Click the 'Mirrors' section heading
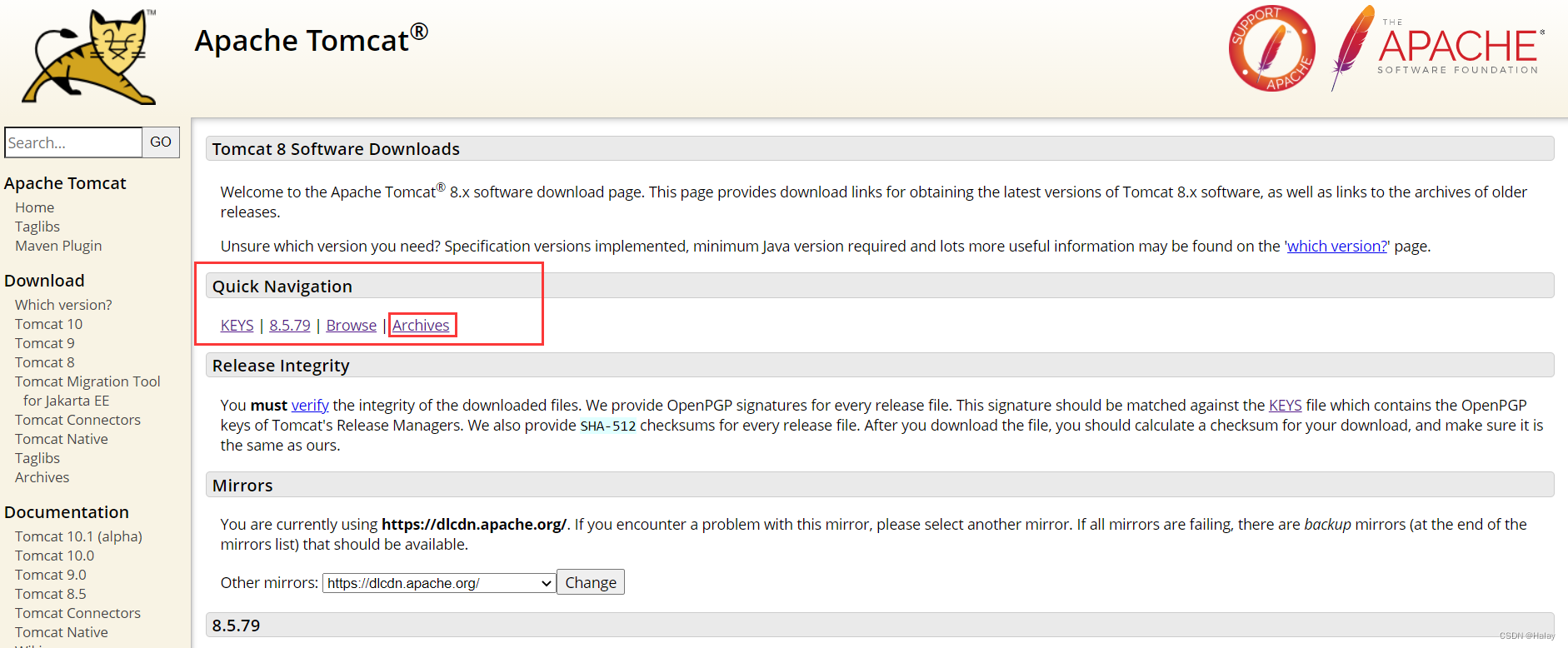This screenshot has height=648, width=1568. pyautogui.click(x=242, y=486)
